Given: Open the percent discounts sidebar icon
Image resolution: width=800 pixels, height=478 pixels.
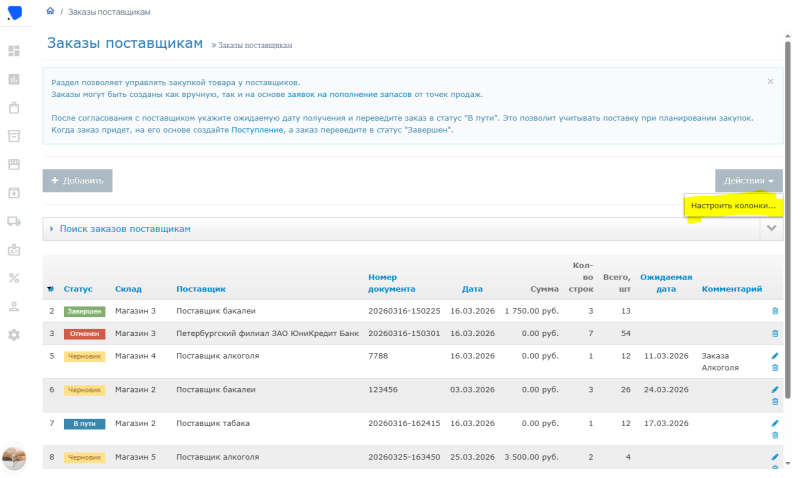Looking at the screenshot, I should 14,278.
